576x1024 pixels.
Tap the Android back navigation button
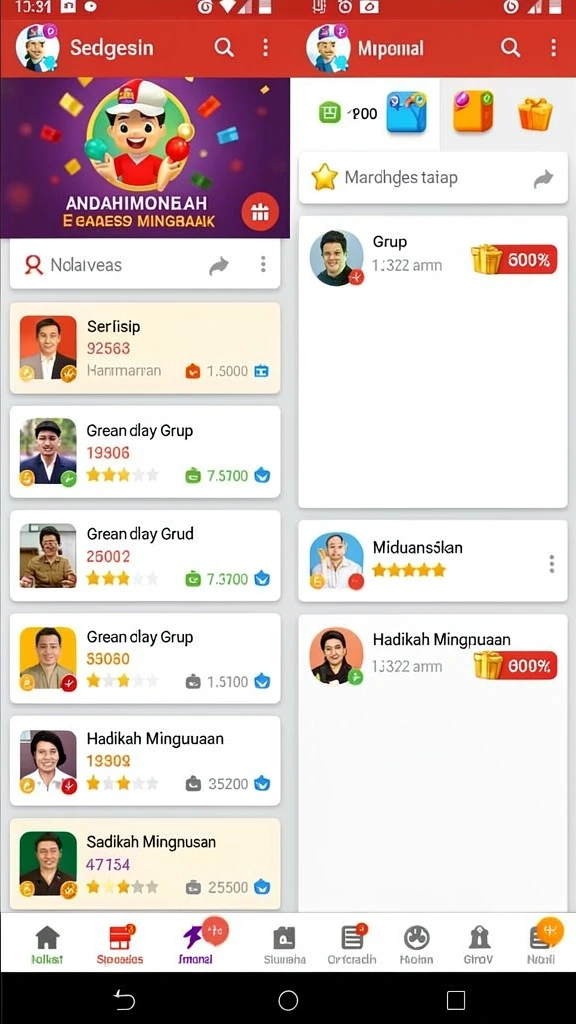124,1000
